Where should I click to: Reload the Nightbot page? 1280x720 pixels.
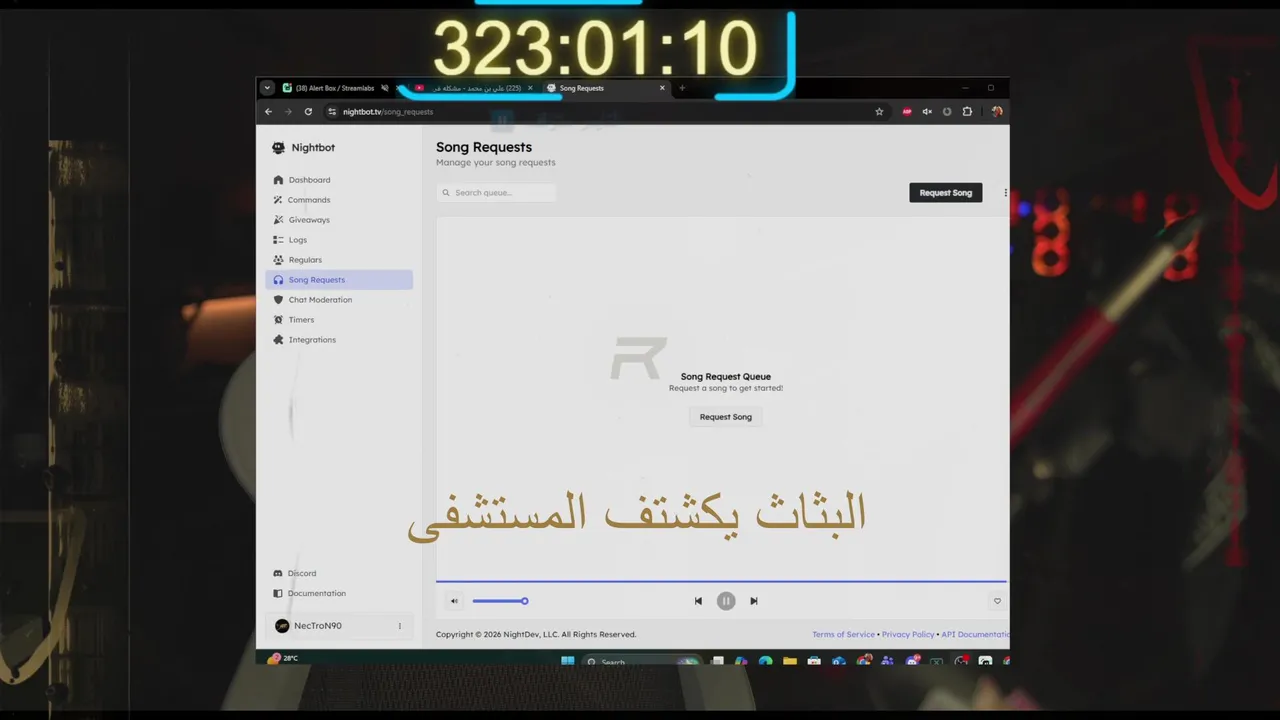[x=308, y=112]
